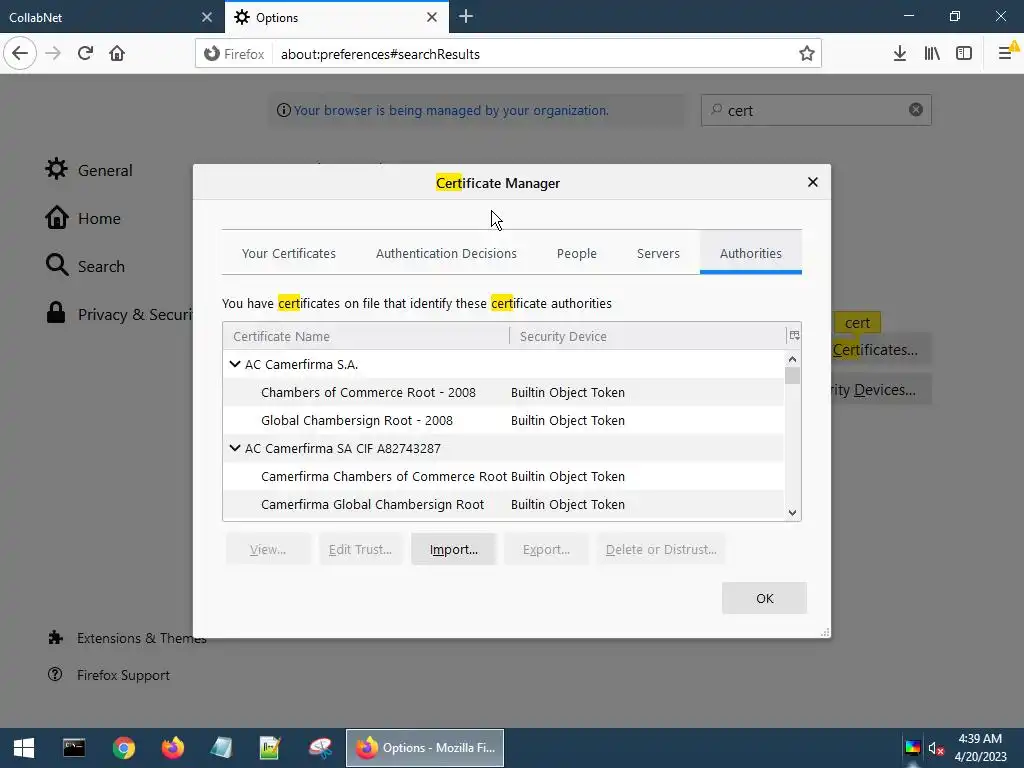Viewport: 1024px width, 768px height.
Task: Click the Firefox identity icon in address bar
Action: (212, 54)
